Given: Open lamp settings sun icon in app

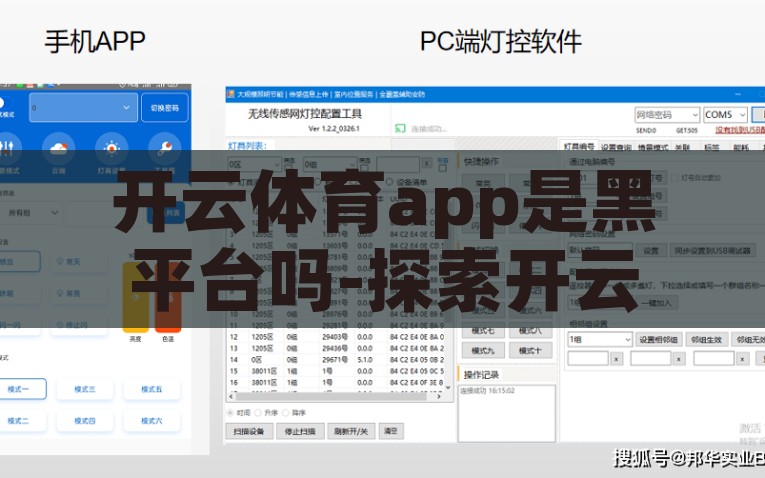Looking at the screenshot, I should [112, 148].
